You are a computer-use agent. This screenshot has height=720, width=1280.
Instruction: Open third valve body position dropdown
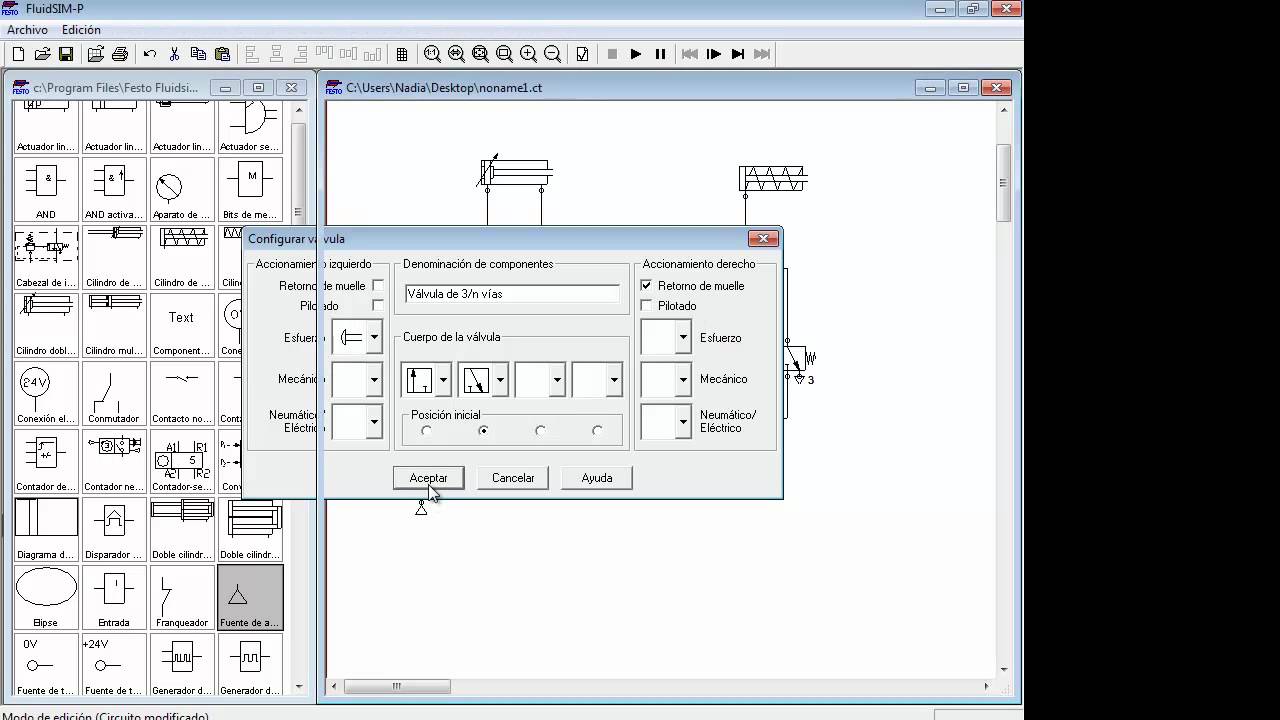pos(558,379)
